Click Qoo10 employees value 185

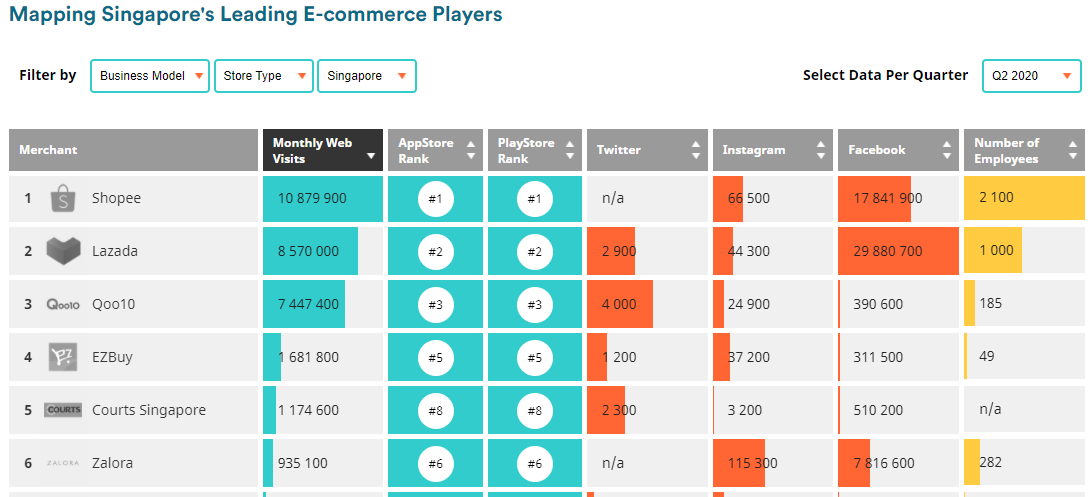click(x=990, y=303)
